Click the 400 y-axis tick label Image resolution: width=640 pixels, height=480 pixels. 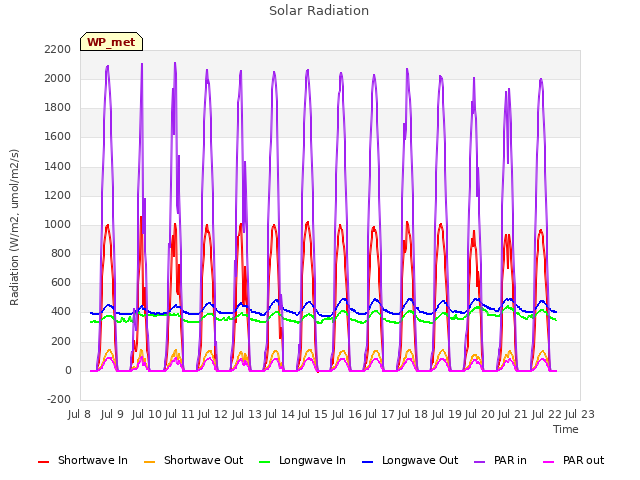[61, 312]
